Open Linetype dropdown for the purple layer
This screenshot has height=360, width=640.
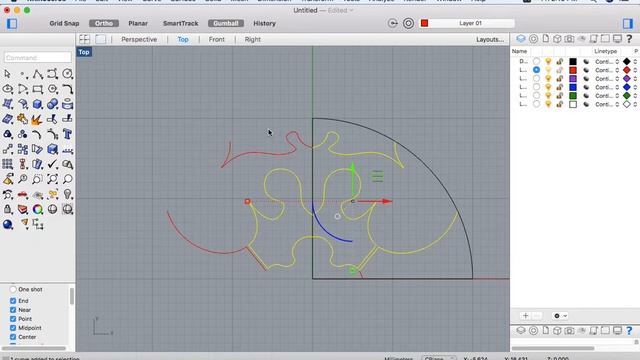[607, 78]
